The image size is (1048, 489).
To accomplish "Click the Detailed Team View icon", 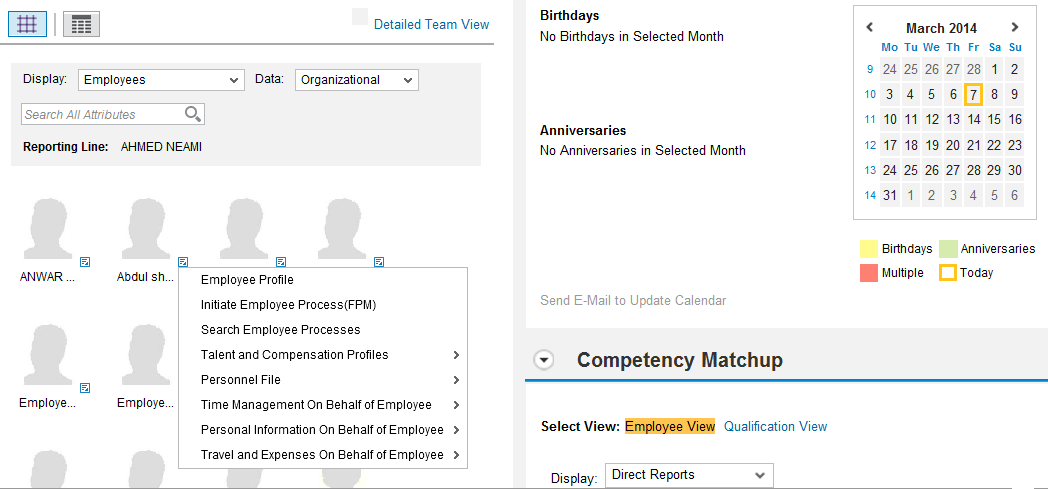I will pos(360,17).
